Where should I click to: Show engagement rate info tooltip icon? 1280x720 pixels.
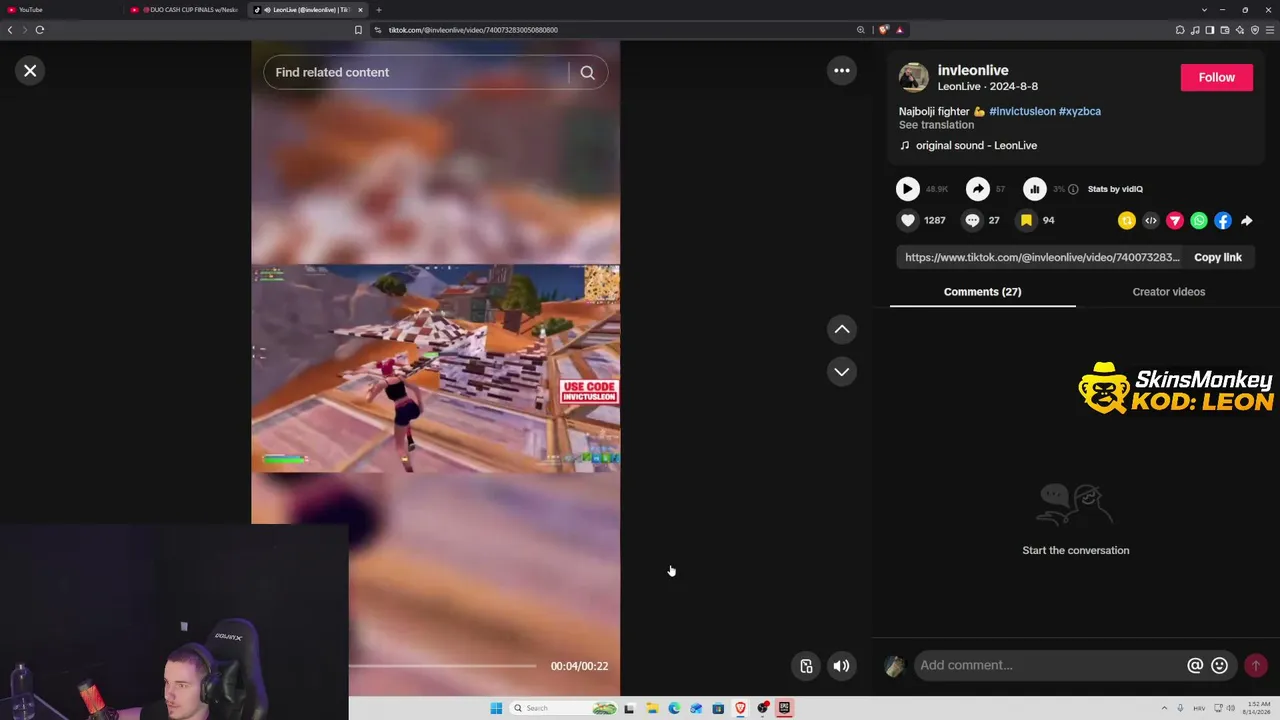[1073, 189]
